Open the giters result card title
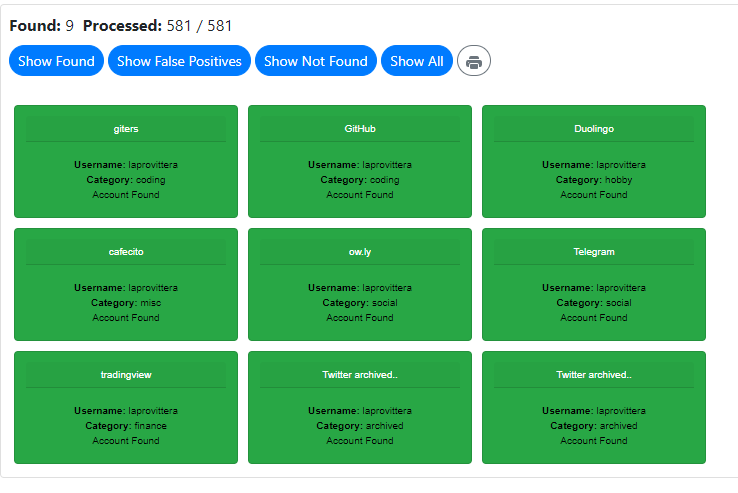The image size is (738, 493). pos(126,129)
